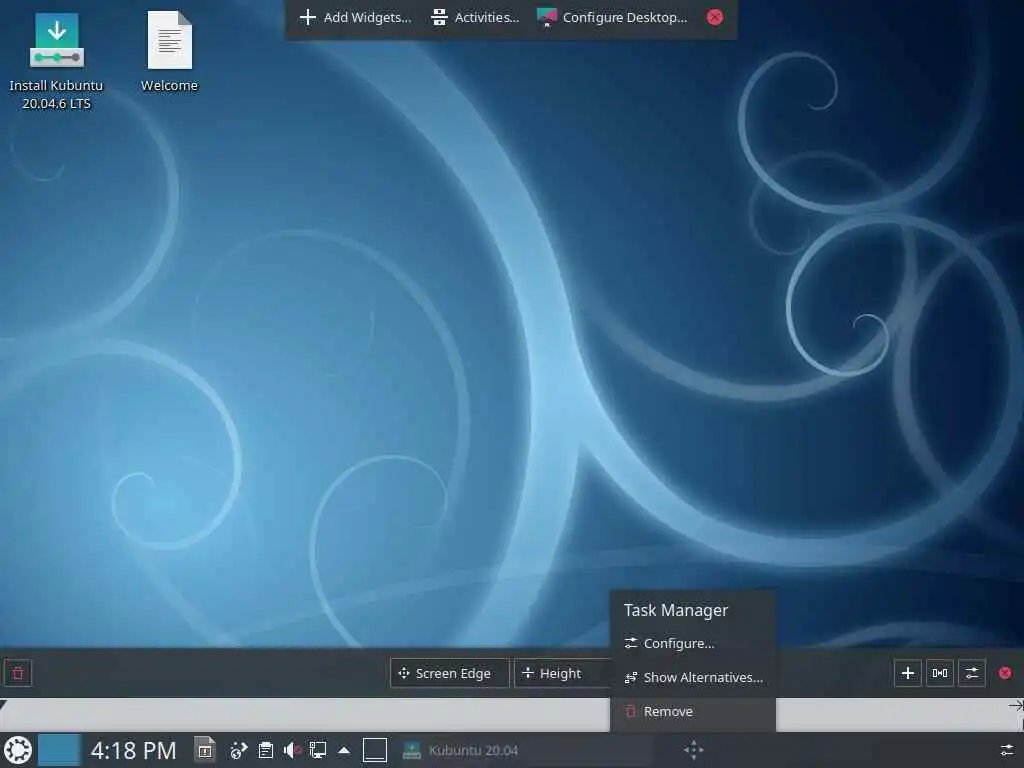This screenshot has width=1024, height=768.
Task: Close panel edit mode red button
Action: [x=1005, y=673]
